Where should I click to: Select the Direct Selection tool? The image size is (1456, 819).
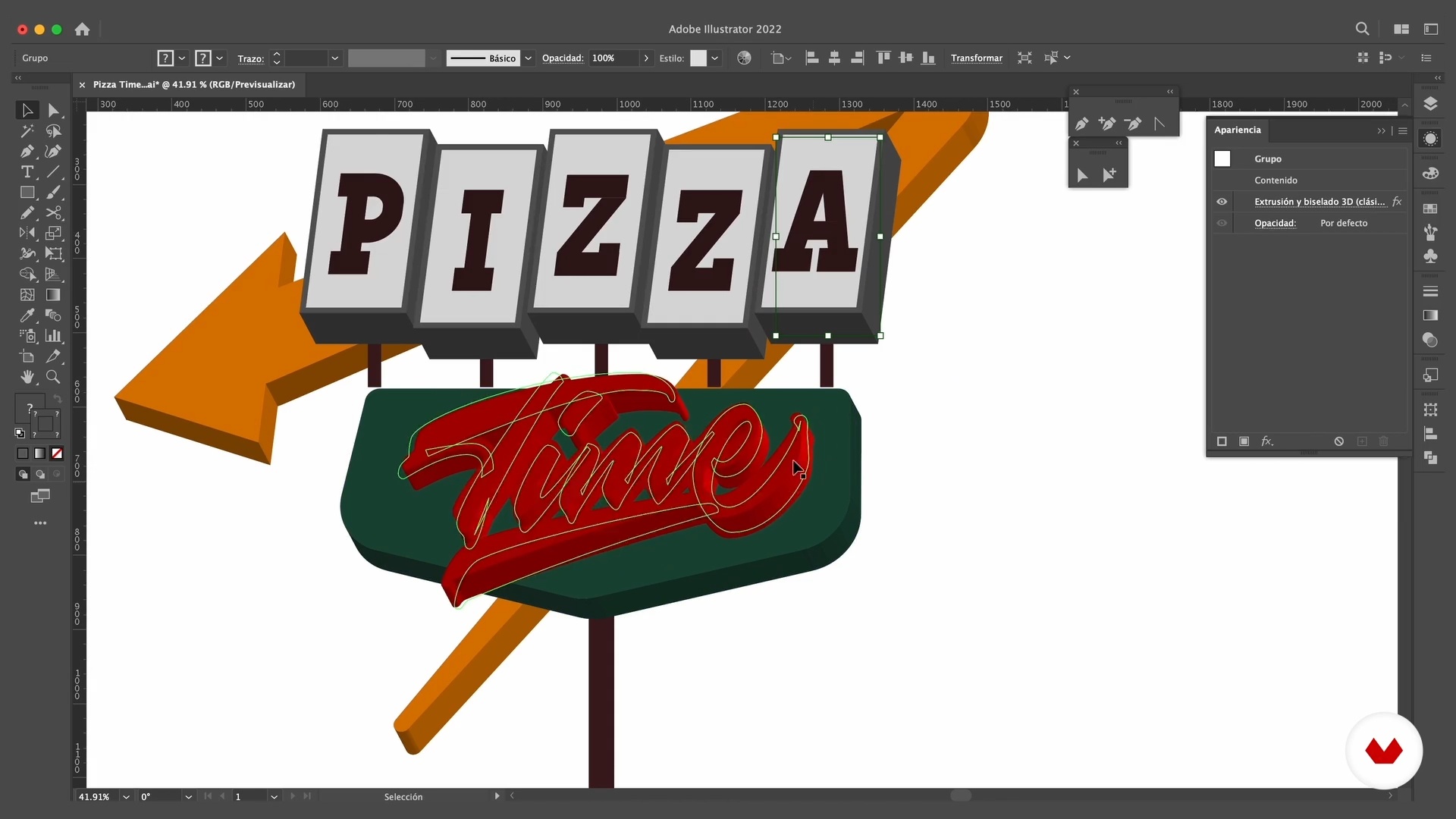(x=53, y=111)
